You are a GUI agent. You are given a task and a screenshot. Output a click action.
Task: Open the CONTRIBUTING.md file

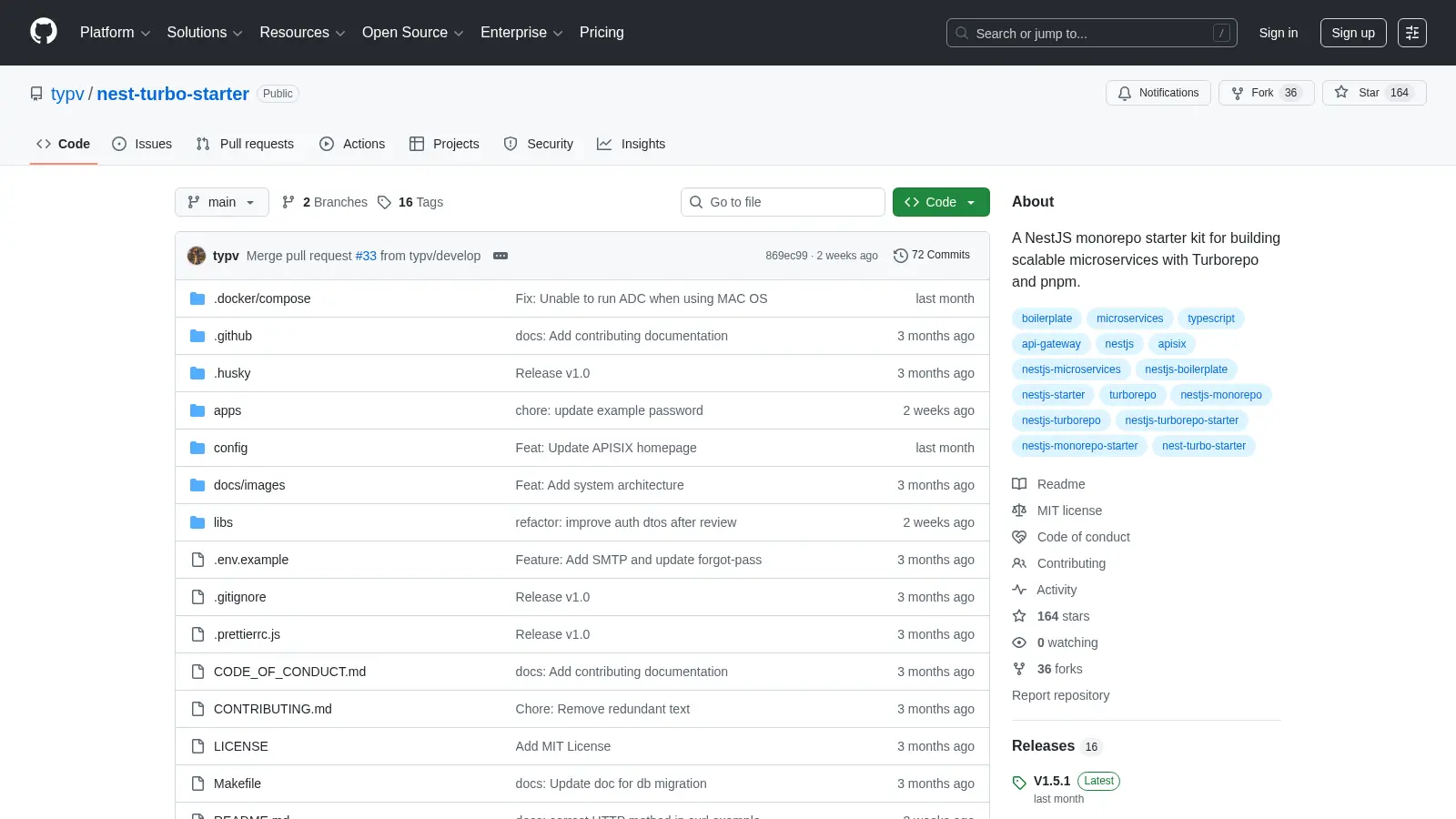273,709
